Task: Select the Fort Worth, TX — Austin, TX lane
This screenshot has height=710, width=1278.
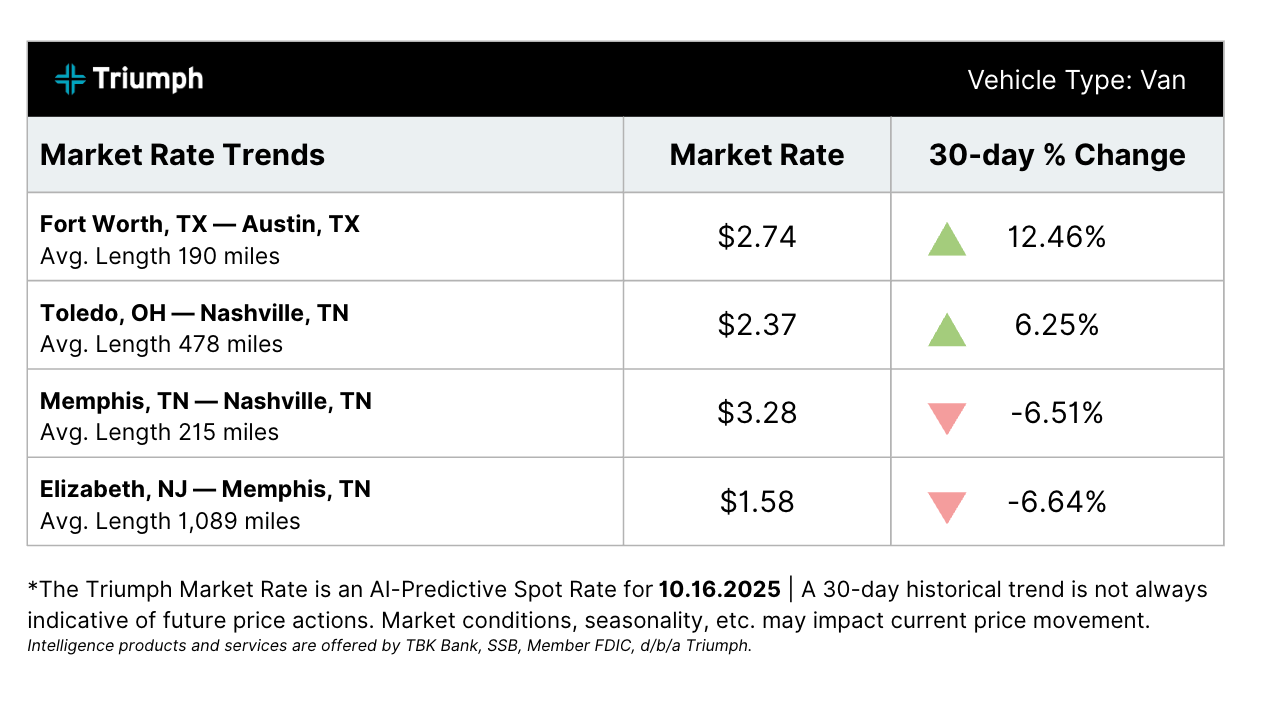Action: point(200,225)
